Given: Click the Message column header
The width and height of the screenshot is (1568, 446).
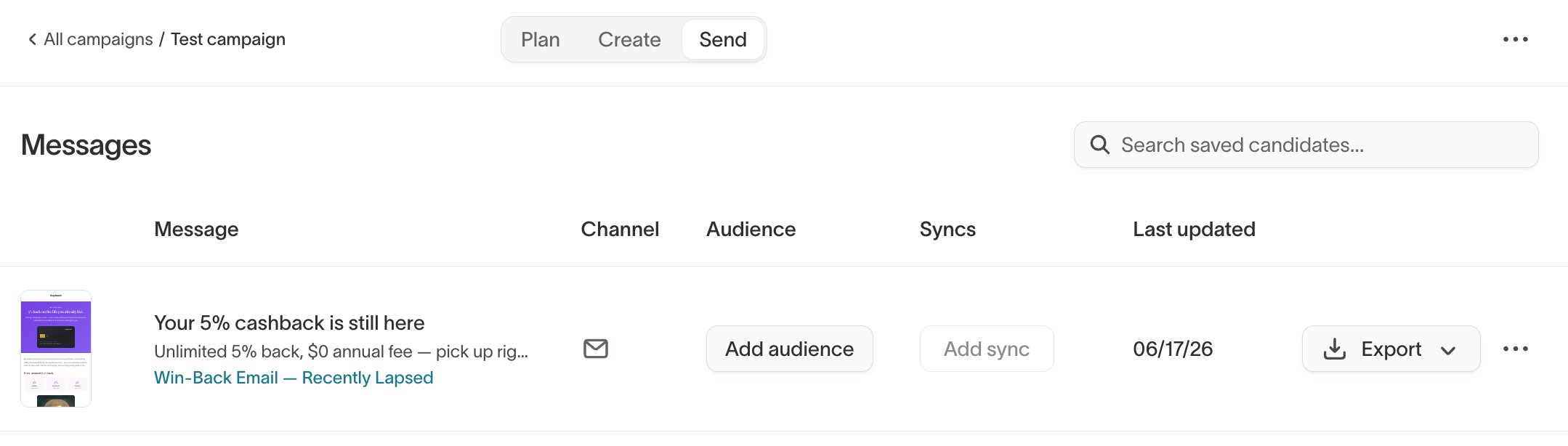Looking at the screenshot, I should (196, 230).
